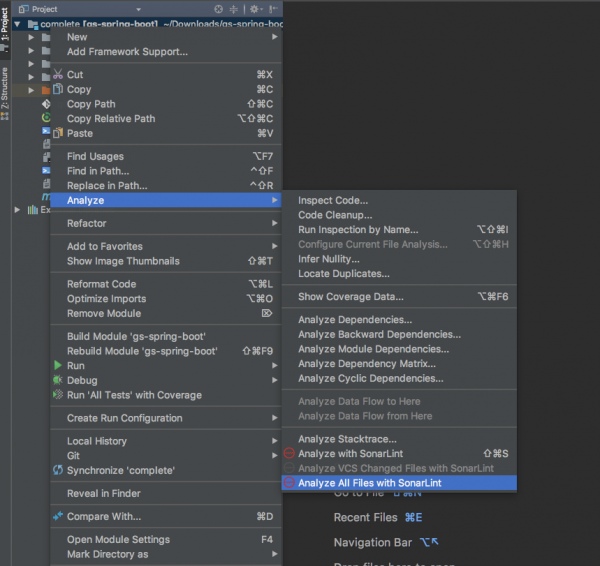Click the hide panel icon in Project toolbar
The height and width of the screenshot is (566, 600).
[x=273, y=9]
